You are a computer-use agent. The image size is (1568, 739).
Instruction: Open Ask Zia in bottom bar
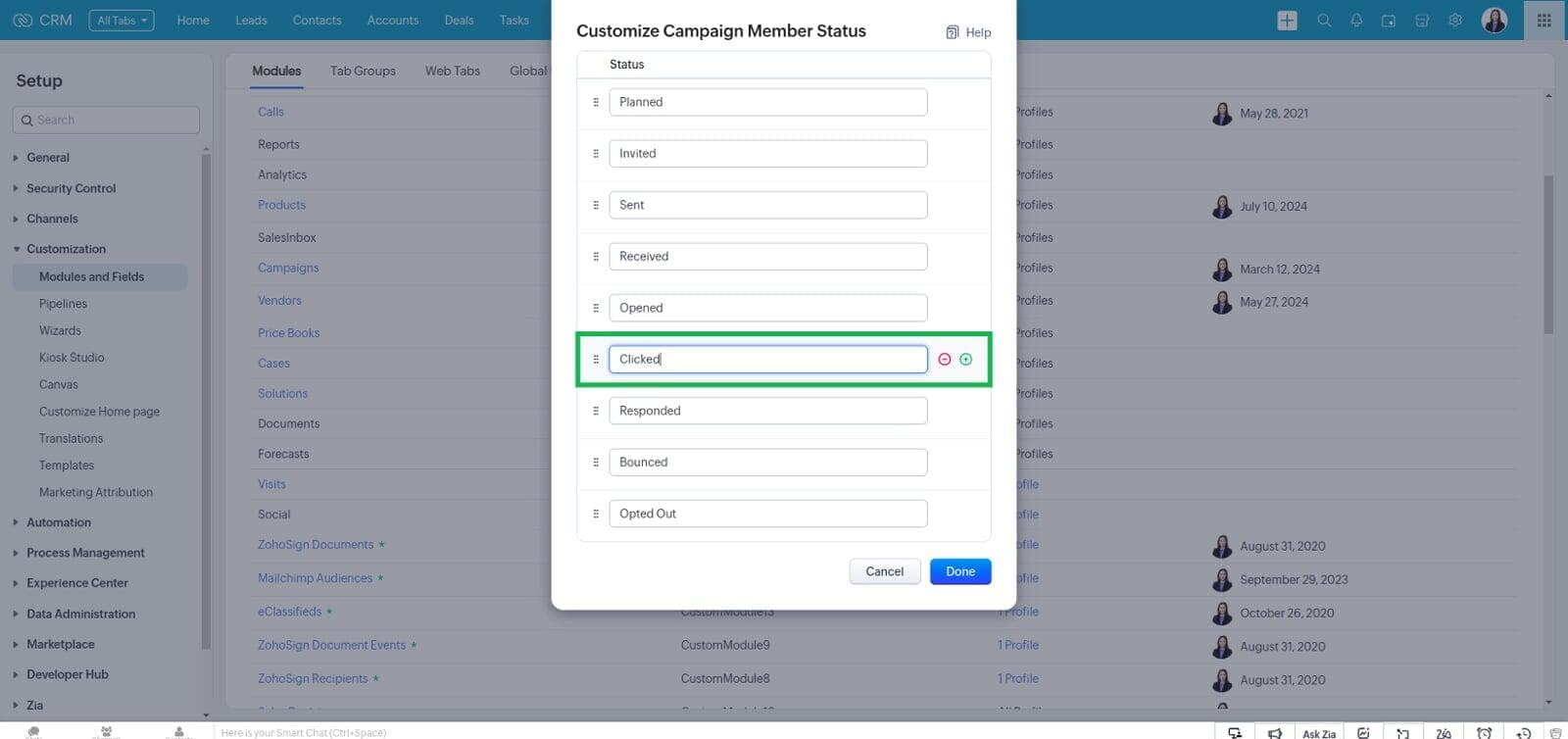[x=1319, y=733]
